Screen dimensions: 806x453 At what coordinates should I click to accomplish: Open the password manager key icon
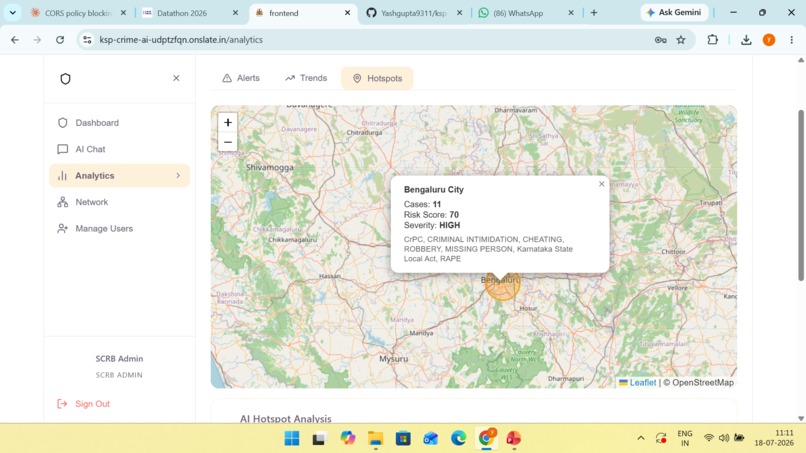(661, 40)
